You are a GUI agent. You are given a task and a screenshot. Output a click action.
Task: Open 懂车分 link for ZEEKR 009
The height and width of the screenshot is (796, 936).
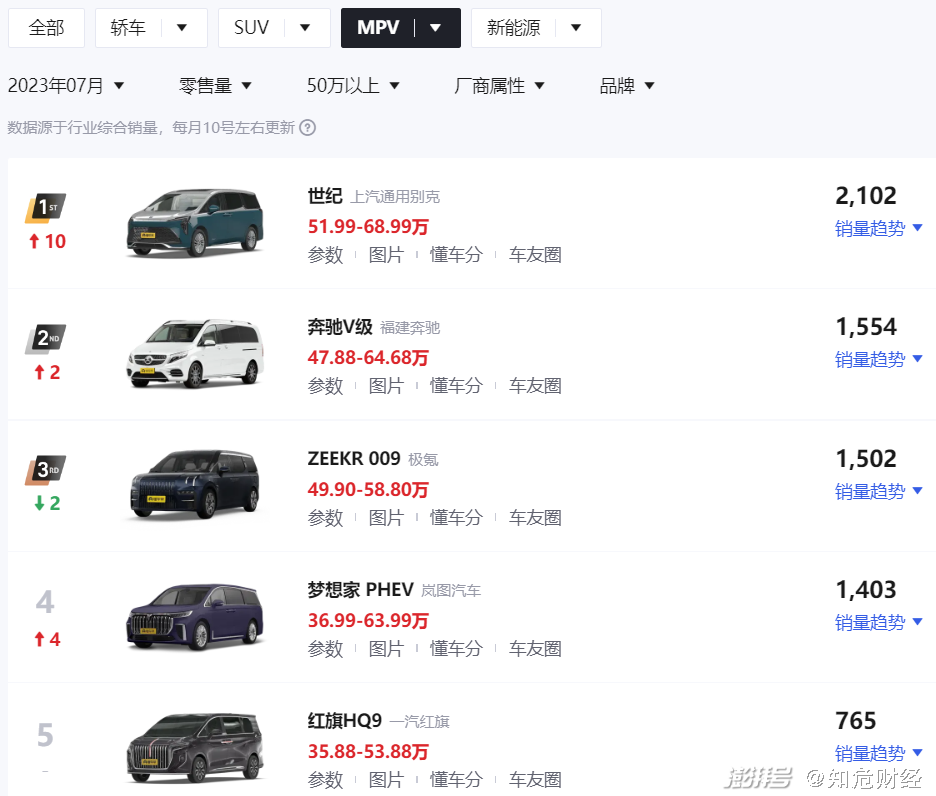coord(456,518)
